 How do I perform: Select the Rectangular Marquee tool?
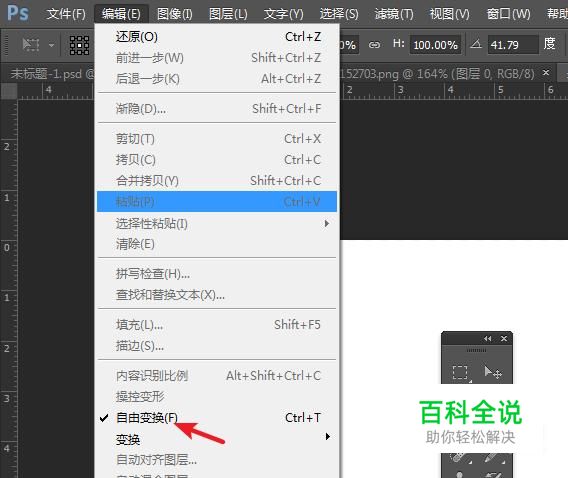[460, 372]
